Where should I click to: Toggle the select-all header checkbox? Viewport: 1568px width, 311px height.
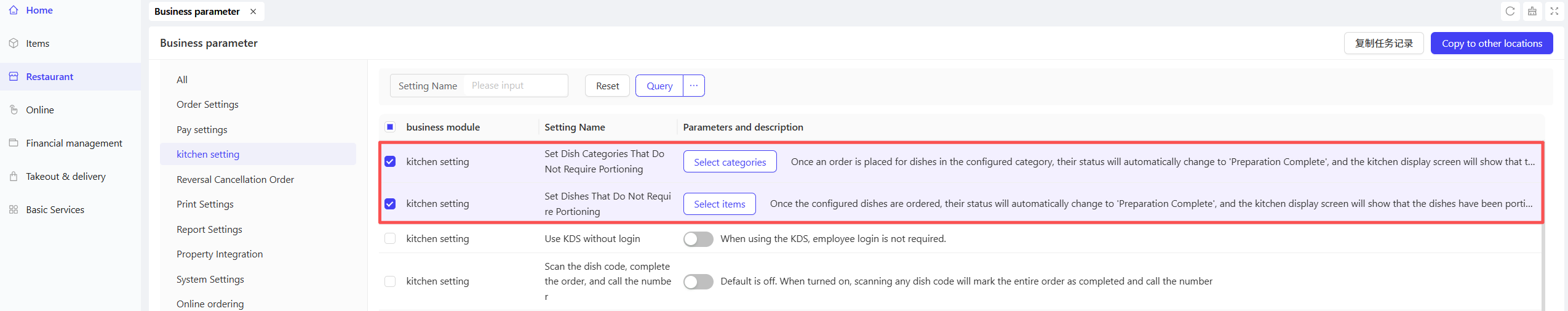pyautogui.click(x=390, y=127)
